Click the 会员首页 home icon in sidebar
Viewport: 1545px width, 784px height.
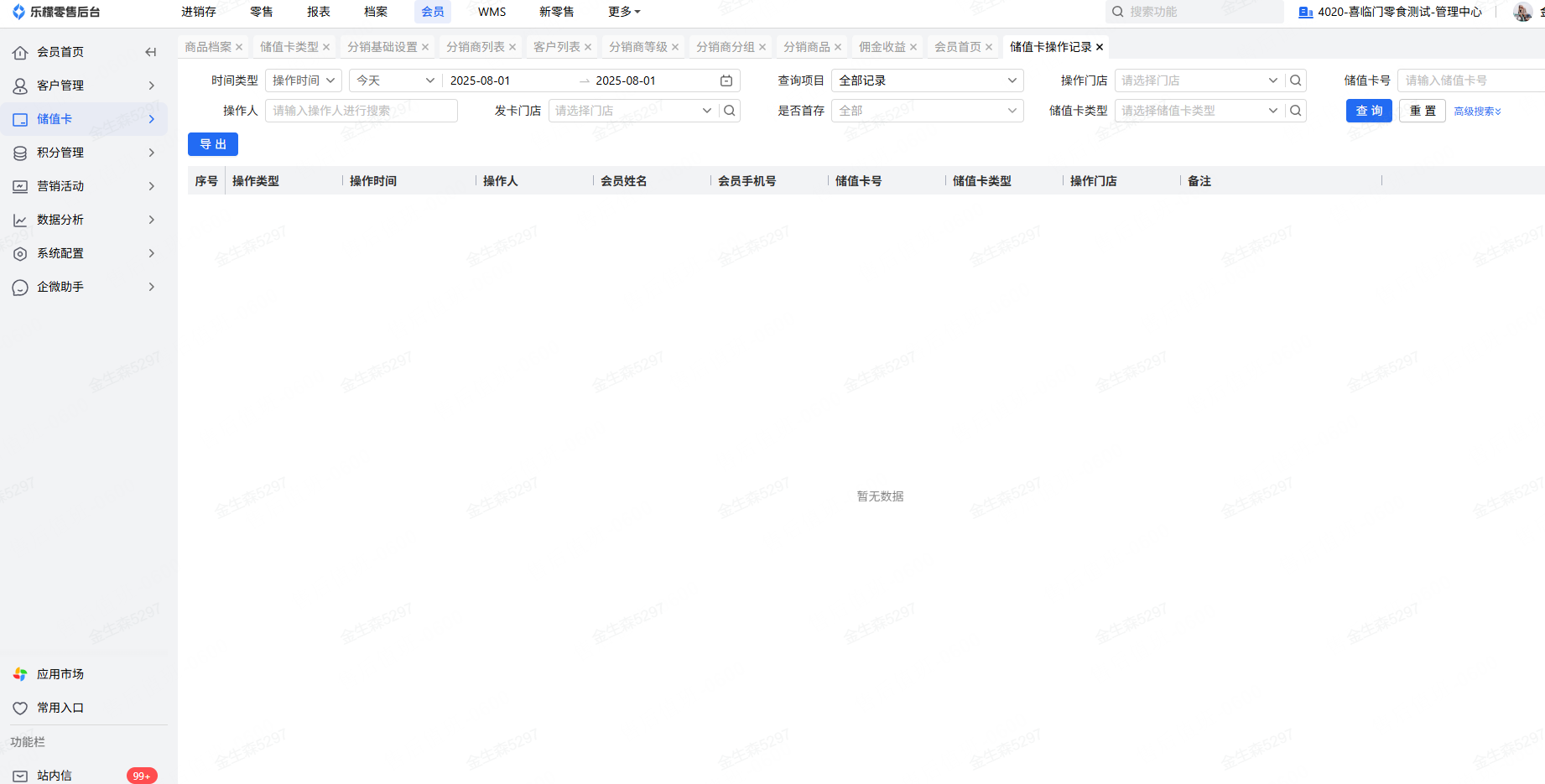20,52
